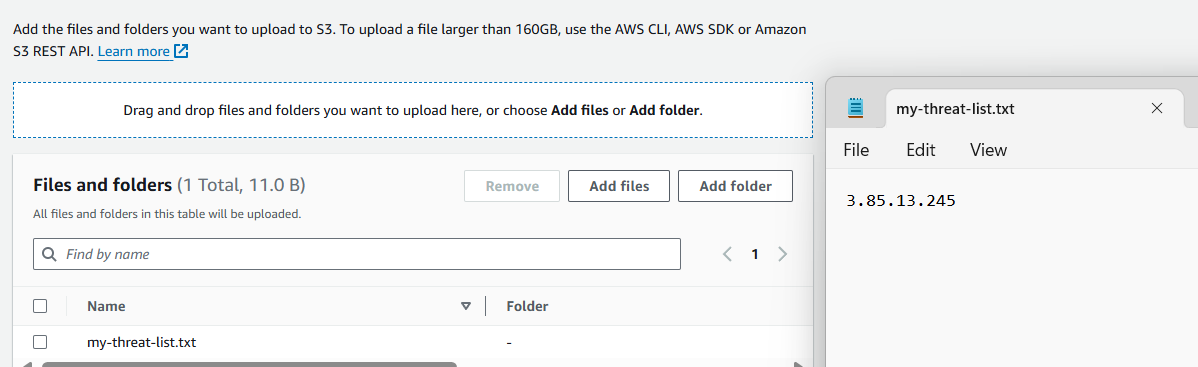
Task: Click the Notepad app icon in the tab bar
Action: click(856, 109)
